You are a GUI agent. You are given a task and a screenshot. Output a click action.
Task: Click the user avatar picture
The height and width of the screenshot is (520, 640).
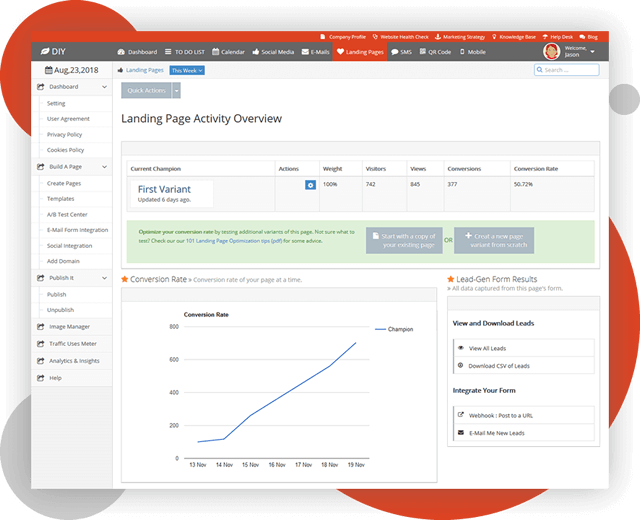pos(551,51)
